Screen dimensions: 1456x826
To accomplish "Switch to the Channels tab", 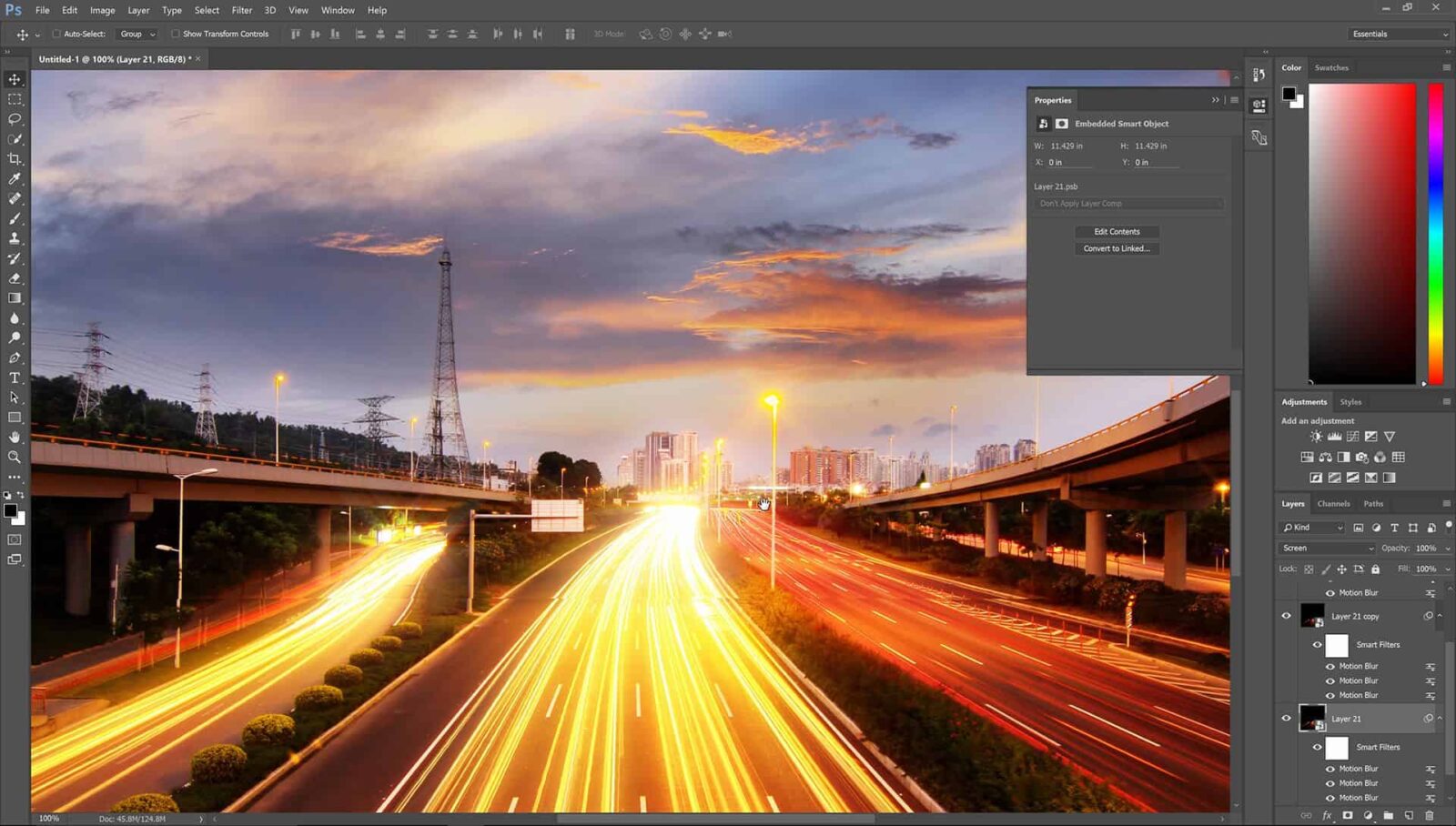I will click(x=1333, y=503).
